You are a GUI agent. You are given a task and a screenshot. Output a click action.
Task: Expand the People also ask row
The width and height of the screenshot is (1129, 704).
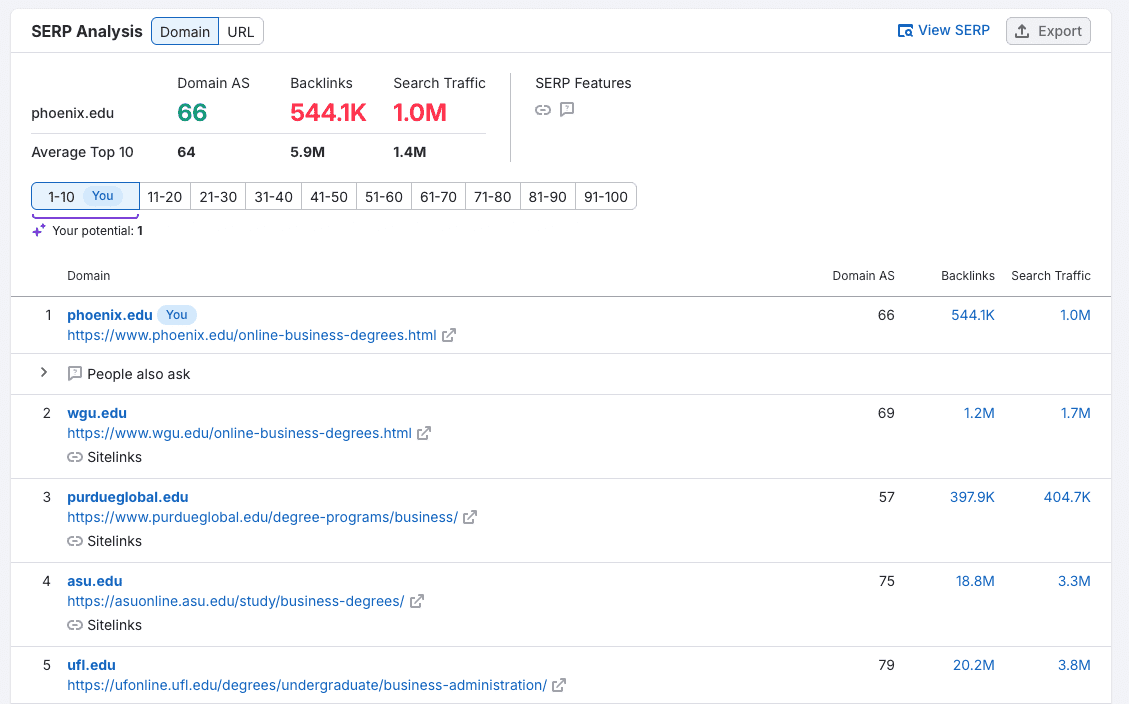point(43,372)
